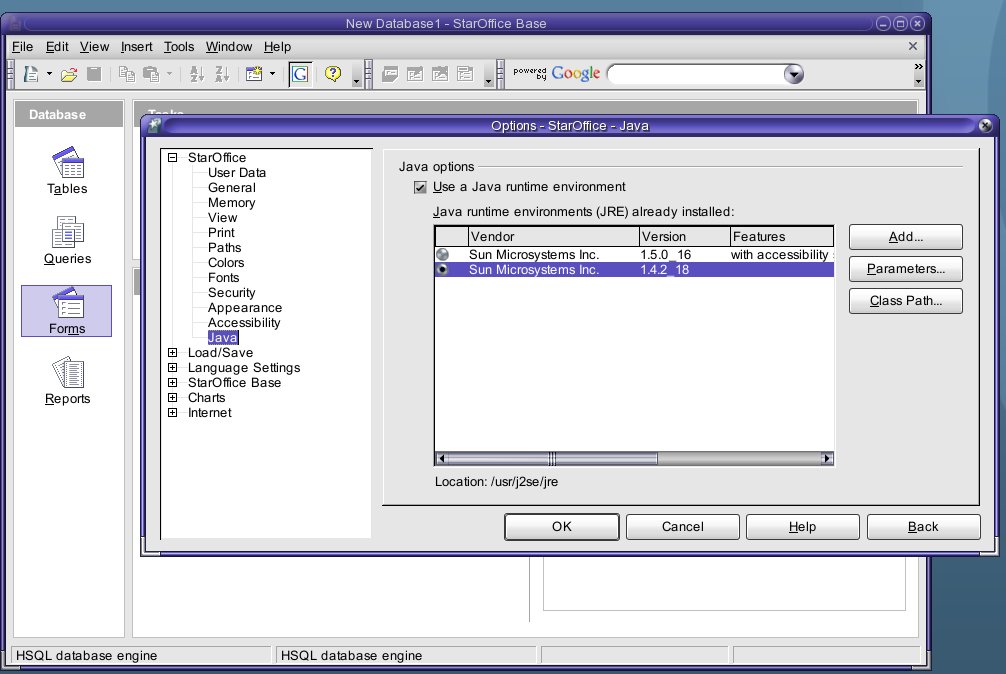Expand the Charts tree node
The height and width of the screenshot is (674, 1006).
173,398
